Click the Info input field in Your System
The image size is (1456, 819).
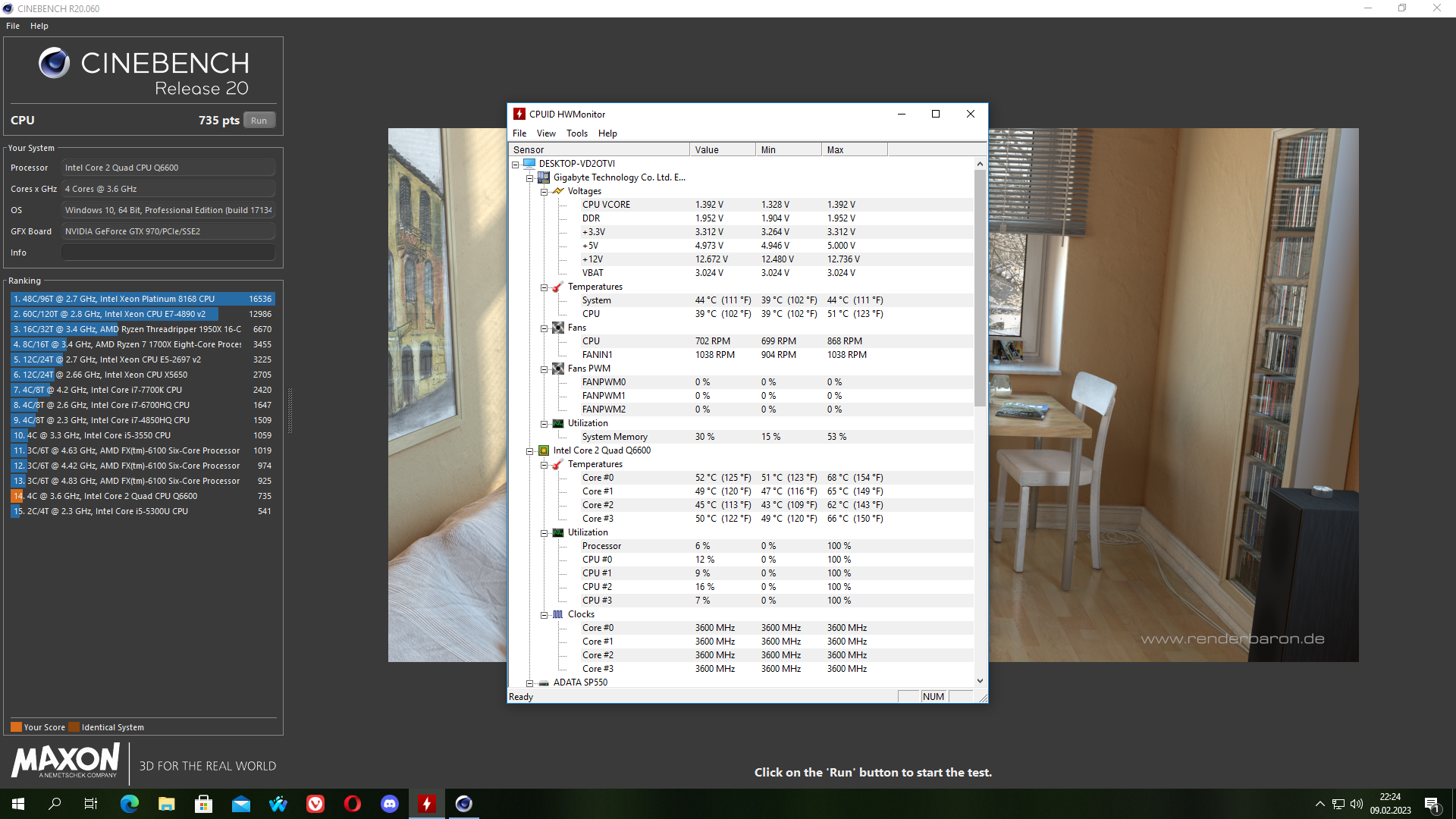pos(168,253)
